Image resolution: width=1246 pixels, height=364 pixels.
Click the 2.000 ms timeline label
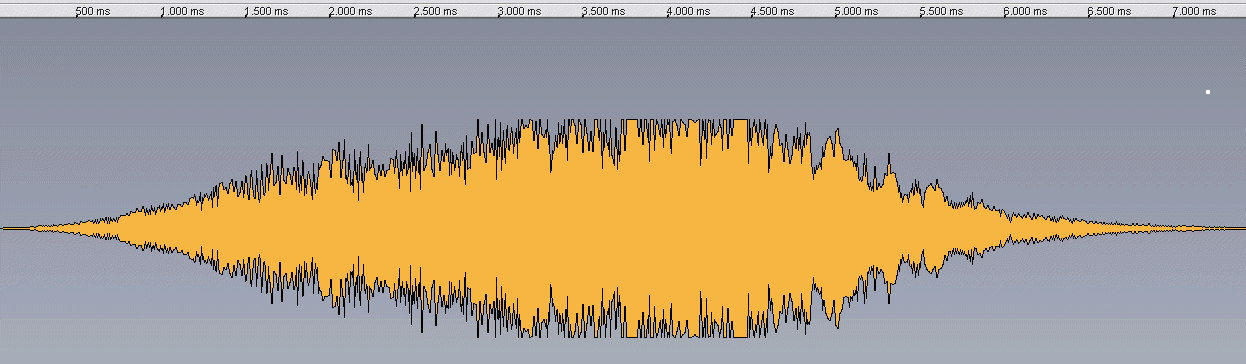[350, 12]
